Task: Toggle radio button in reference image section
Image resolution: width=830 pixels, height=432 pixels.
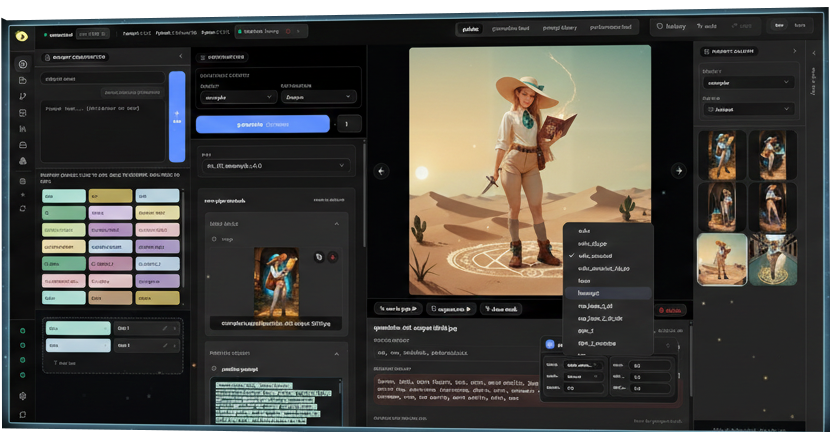Action: (x=214, y=239)
